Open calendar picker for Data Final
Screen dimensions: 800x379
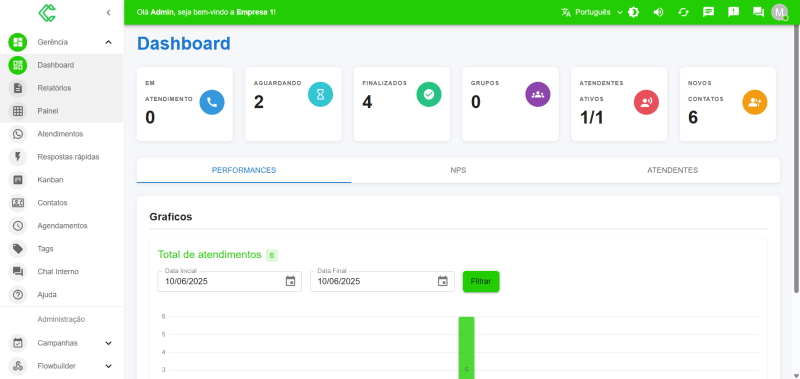point(443,281)
